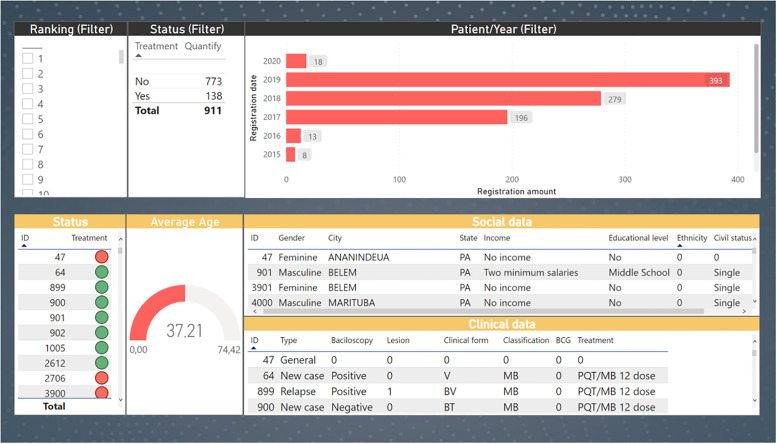Image resolution: width=777 pixels, height=444 pixels.
Task: Click the scroll up arrow in Status table
Action: [121, 240]
